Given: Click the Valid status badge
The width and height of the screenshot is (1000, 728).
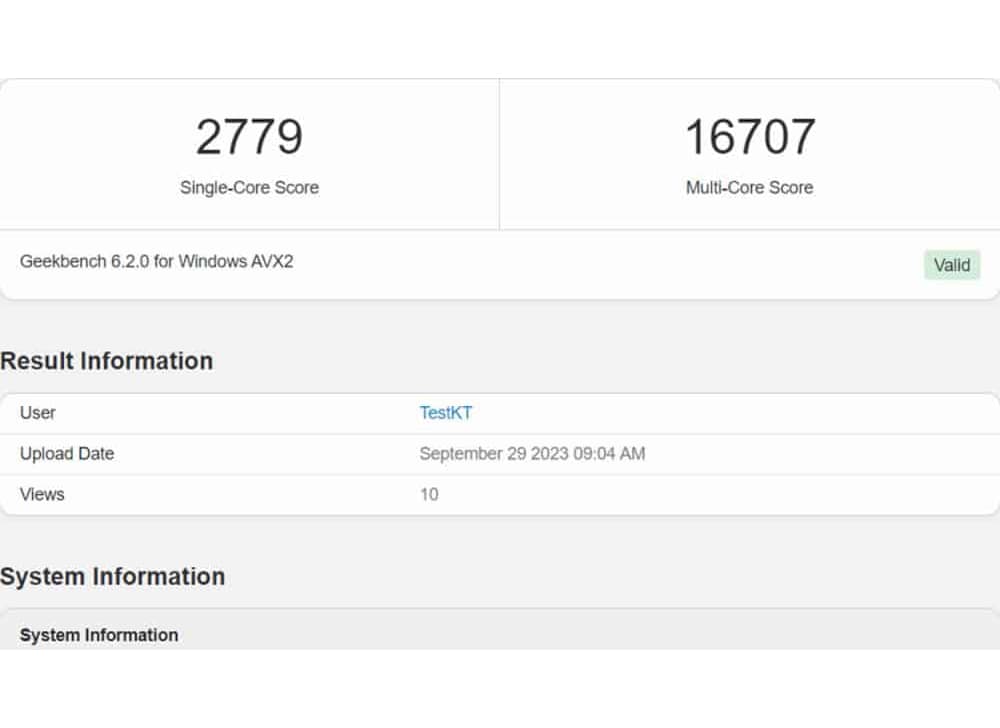Looking at the screenshot, I should coord(952,265).
